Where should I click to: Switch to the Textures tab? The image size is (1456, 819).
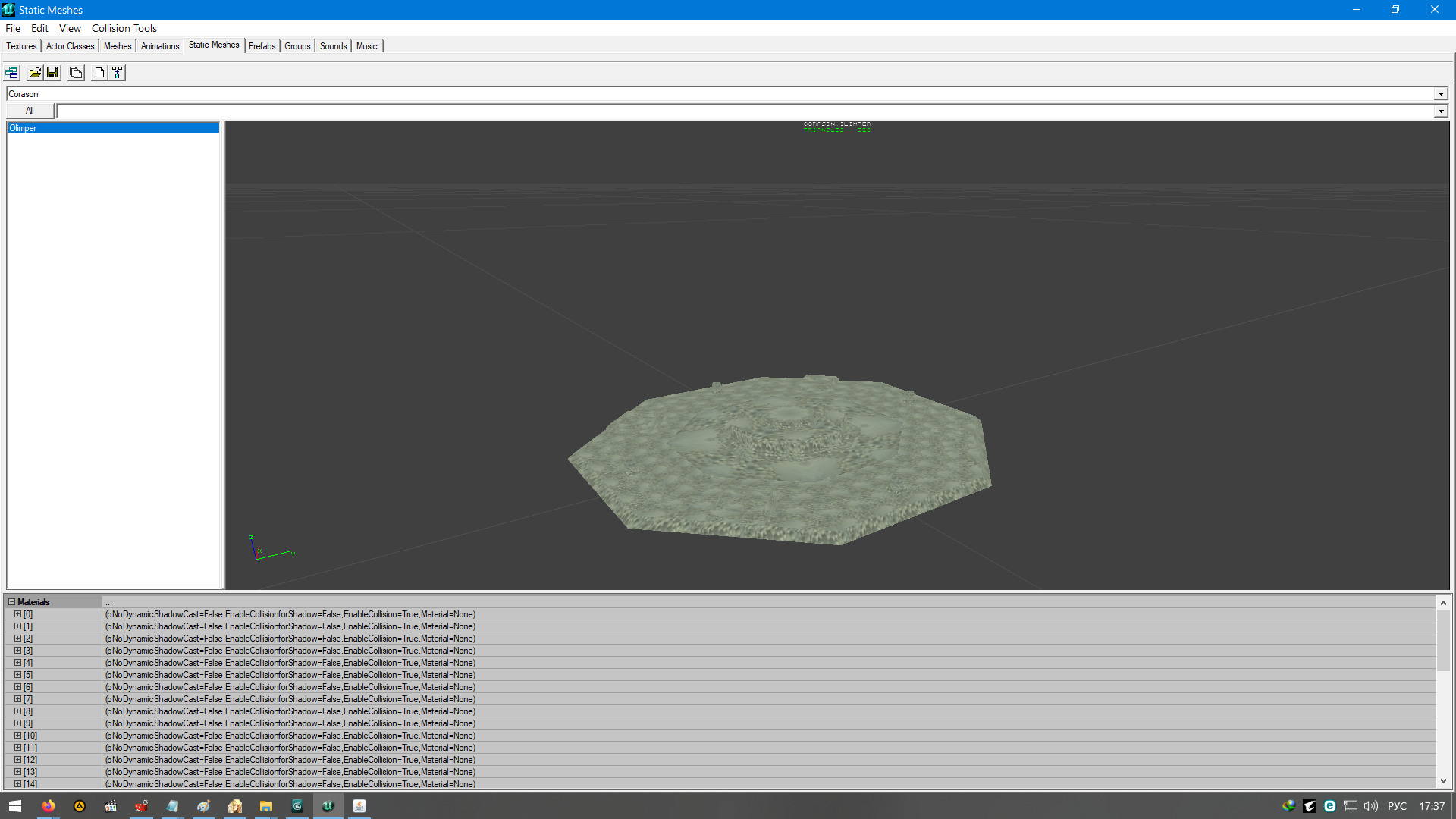20,45
